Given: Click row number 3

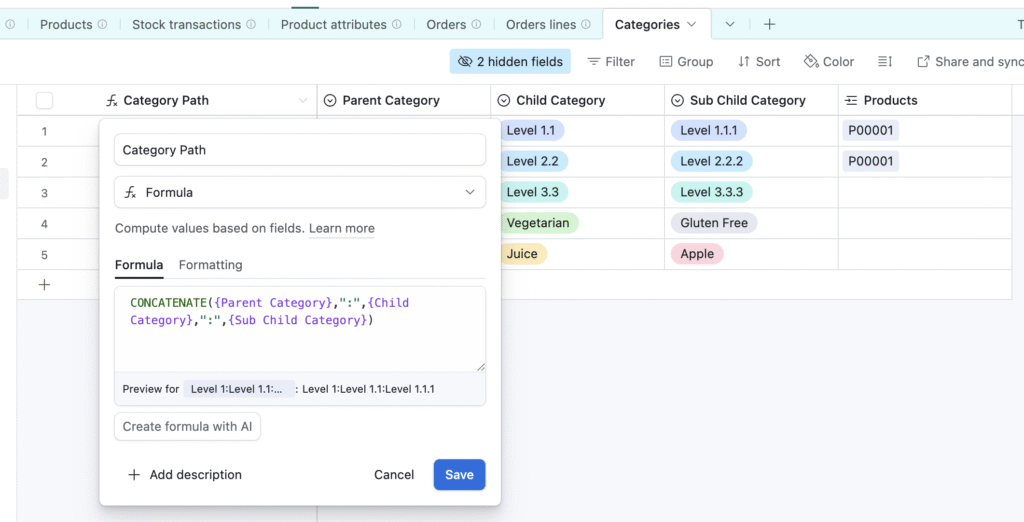Looking at the screenshot, I should pyautogui.click(x=44, y=193).
